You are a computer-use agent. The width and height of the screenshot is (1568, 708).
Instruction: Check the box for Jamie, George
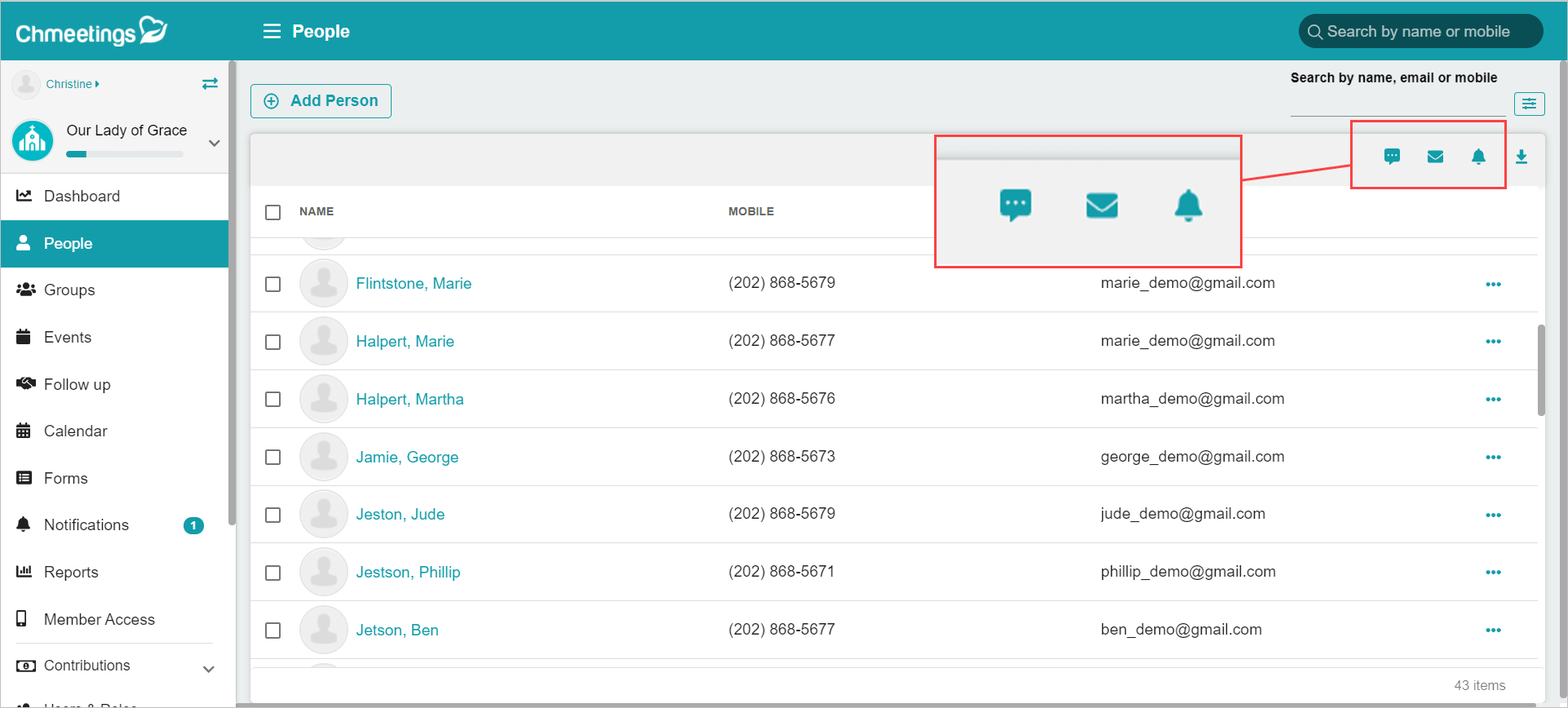point(273,457)
